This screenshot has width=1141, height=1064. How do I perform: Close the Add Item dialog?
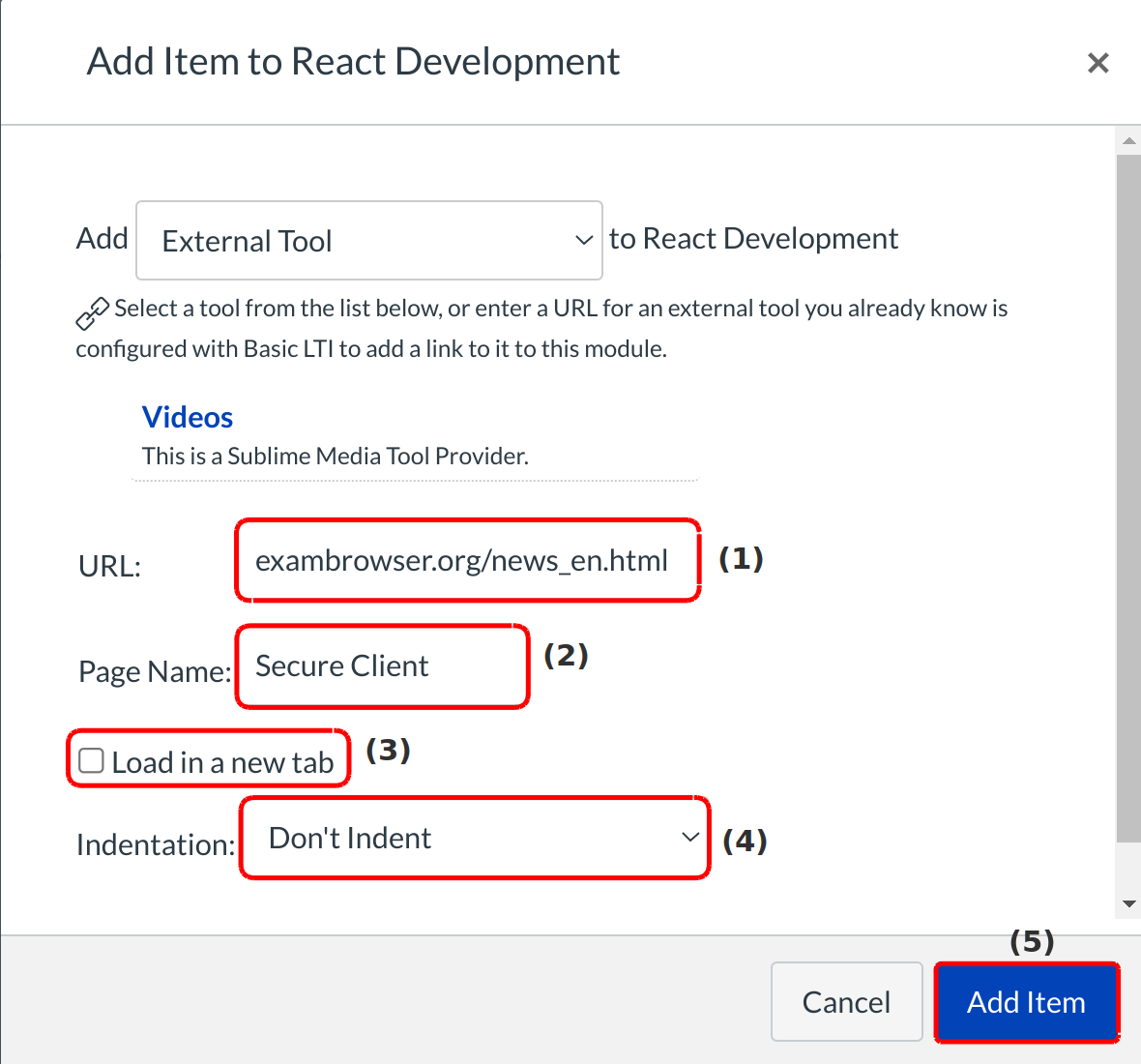1097,64
